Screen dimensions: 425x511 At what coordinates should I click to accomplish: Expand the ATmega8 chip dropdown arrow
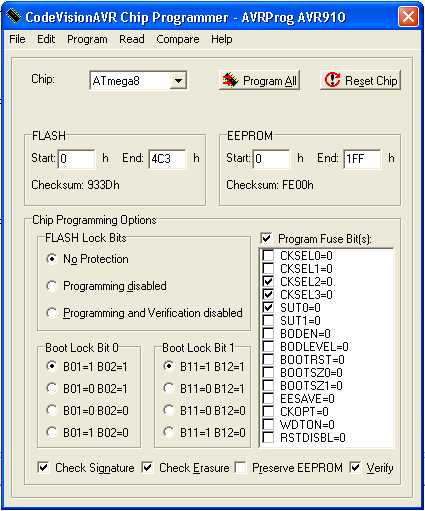tap(178, 81)
